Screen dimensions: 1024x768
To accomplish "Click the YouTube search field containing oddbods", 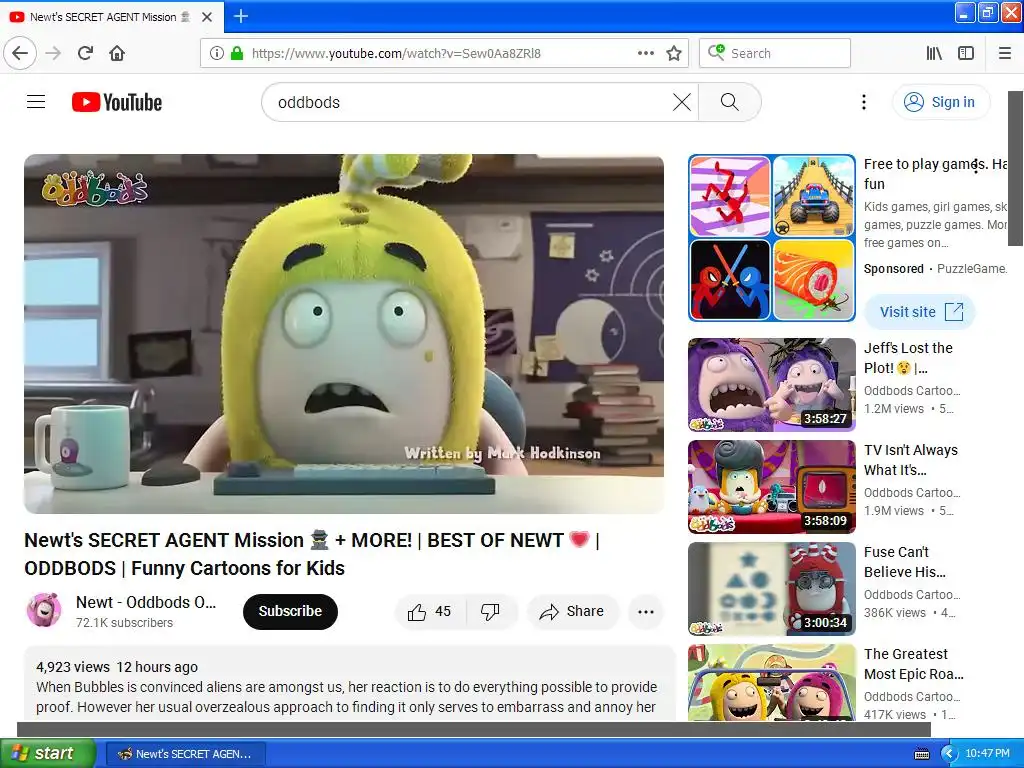I will (469, 102).
